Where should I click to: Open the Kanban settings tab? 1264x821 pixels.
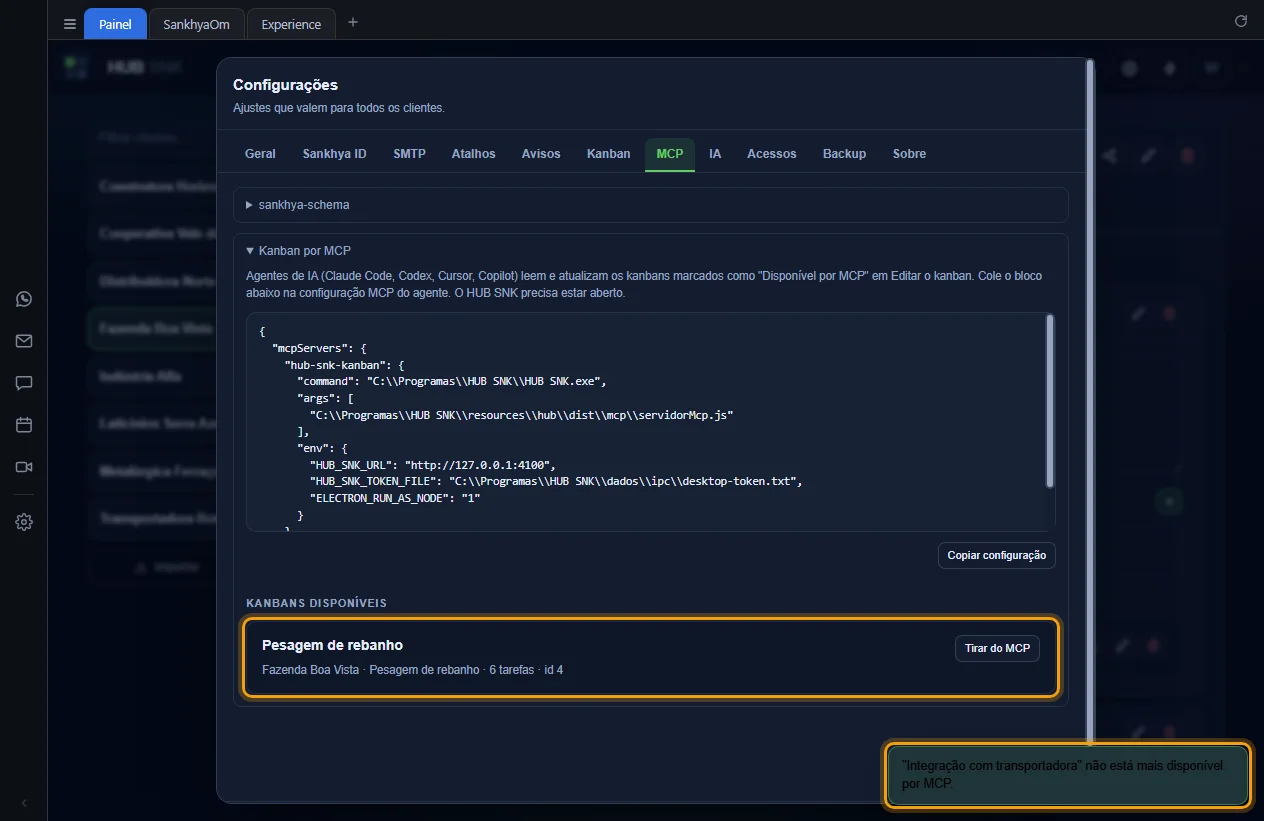(608, 154)
